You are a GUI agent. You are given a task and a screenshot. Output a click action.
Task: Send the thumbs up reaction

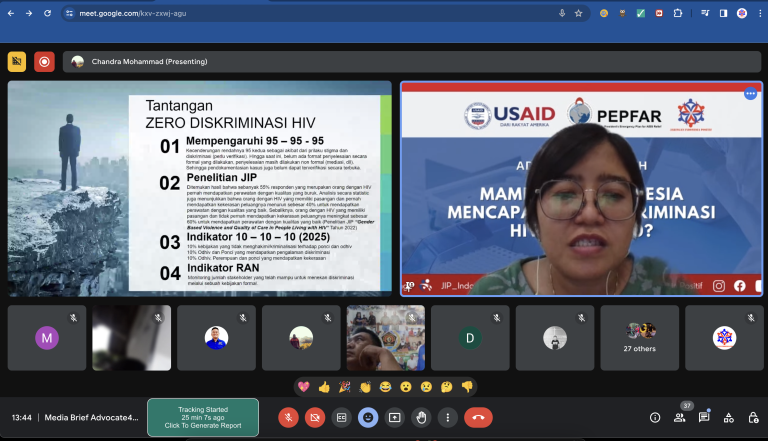(324, 386)
